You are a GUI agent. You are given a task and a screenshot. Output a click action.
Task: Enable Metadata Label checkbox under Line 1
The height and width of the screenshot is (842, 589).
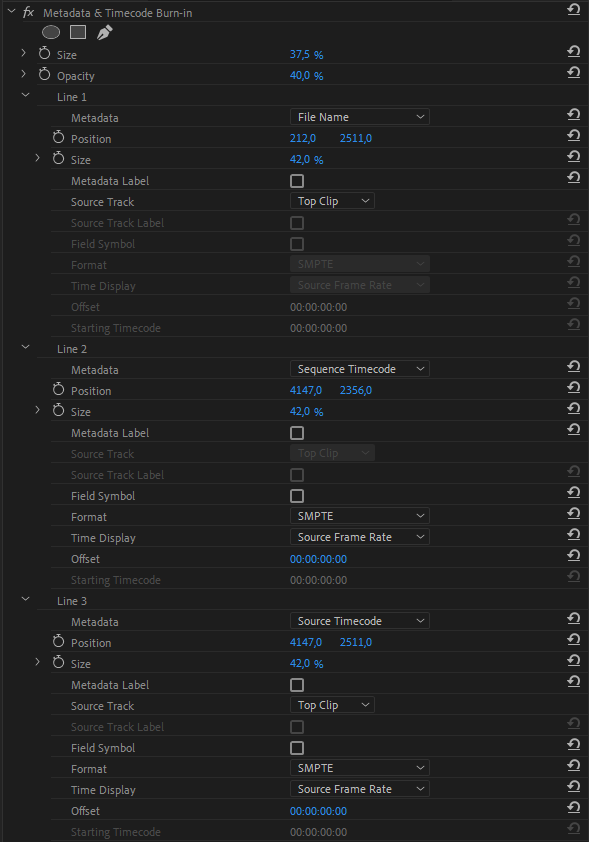[297, 181]
